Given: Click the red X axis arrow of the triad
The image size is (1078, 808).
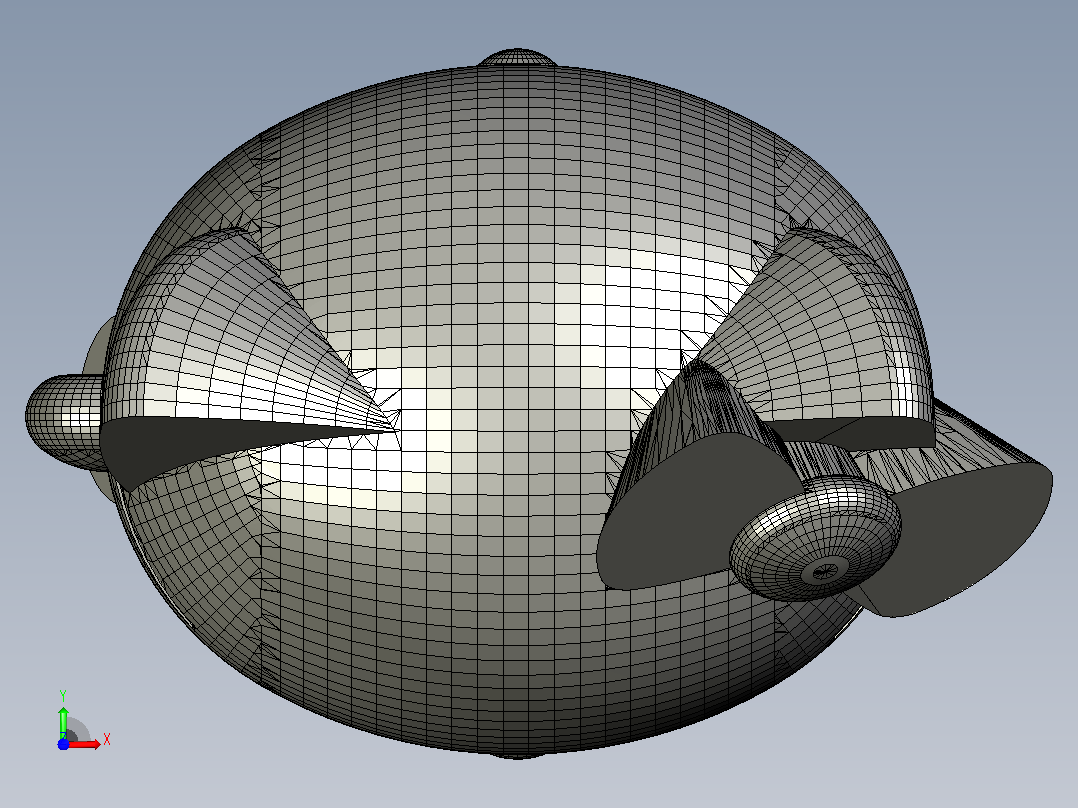Looking at the screenshot, I should click(84, 744).
